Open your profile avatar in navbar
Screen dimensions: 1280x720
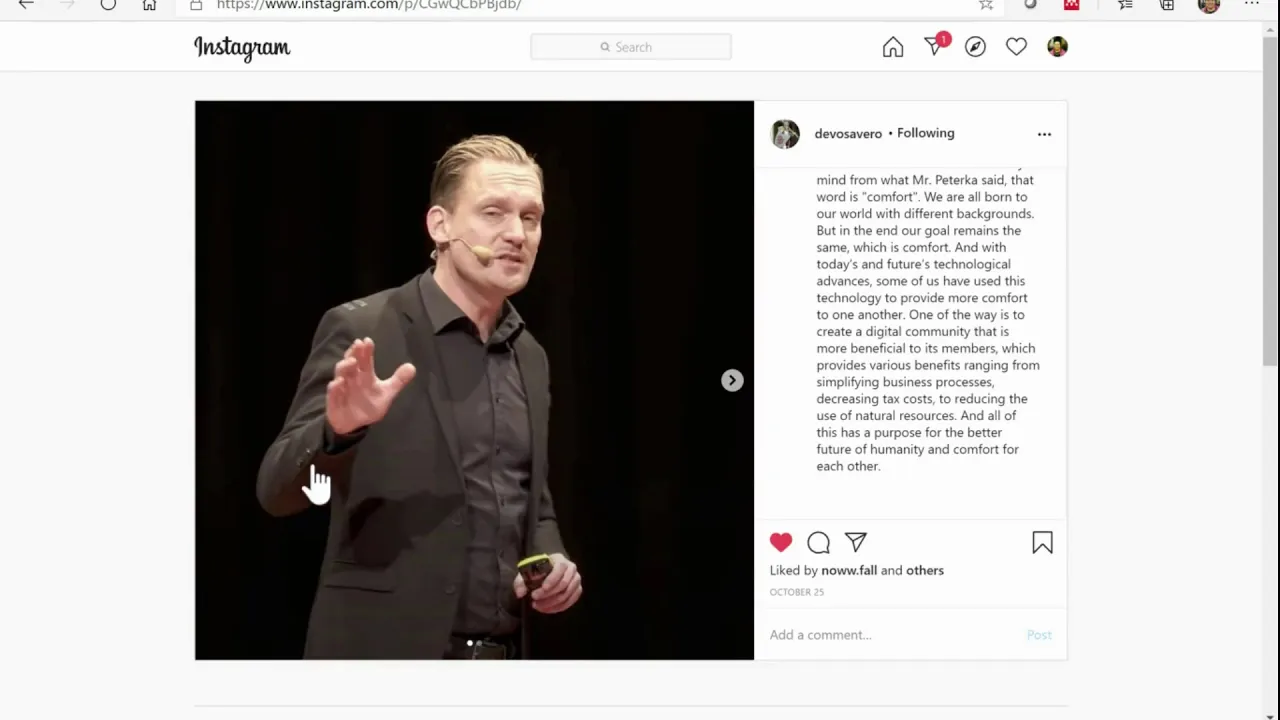click(x=1057, y=47)
